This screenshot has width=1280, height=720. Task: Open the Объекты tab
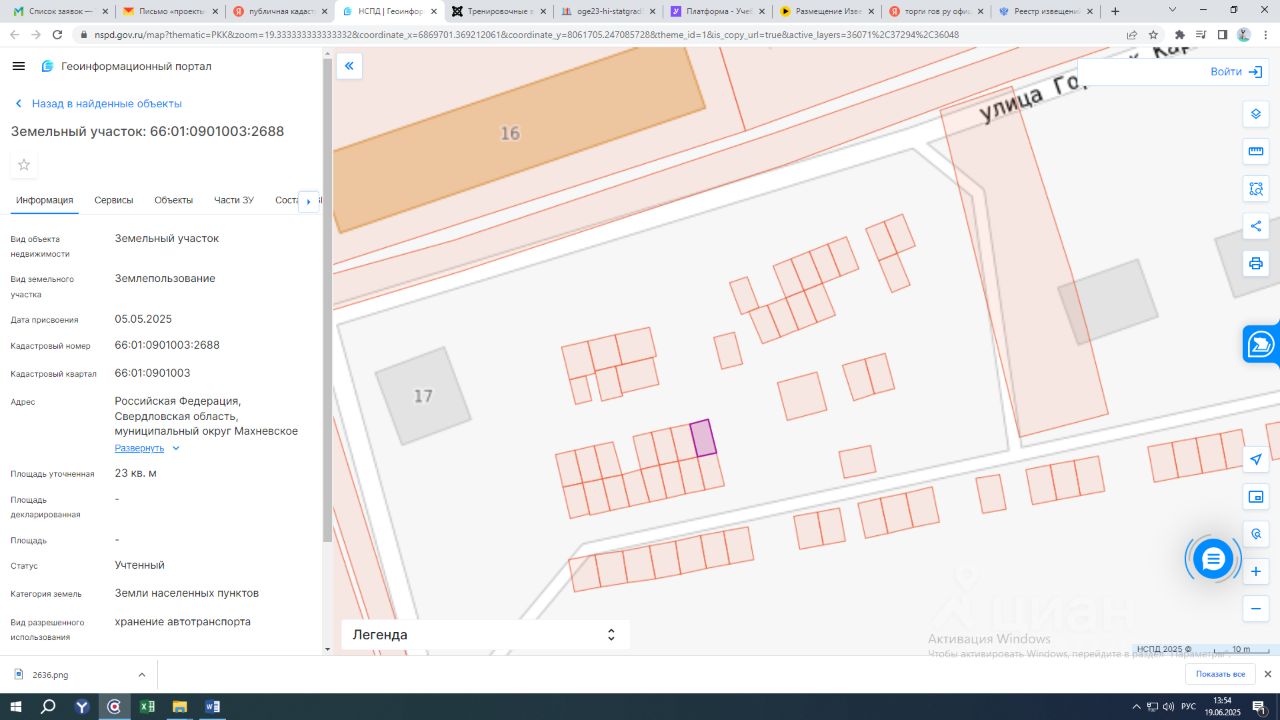click(174, 200)
